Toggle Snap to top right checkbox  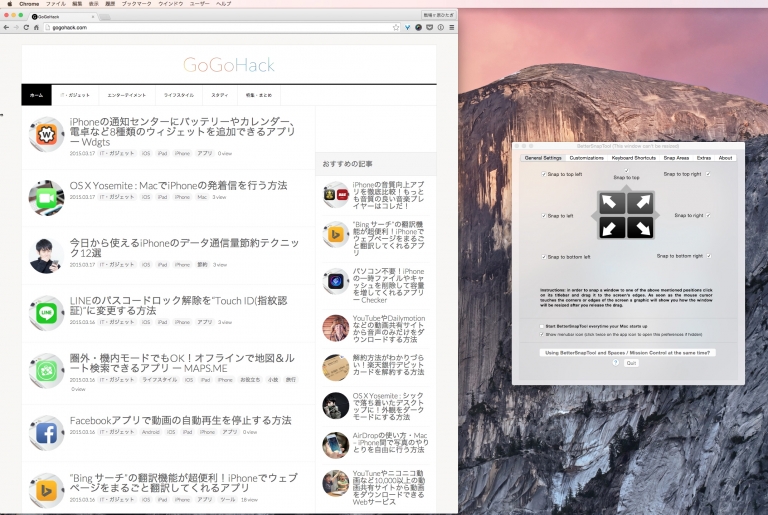pyautogui.click(x=708, y=174)
